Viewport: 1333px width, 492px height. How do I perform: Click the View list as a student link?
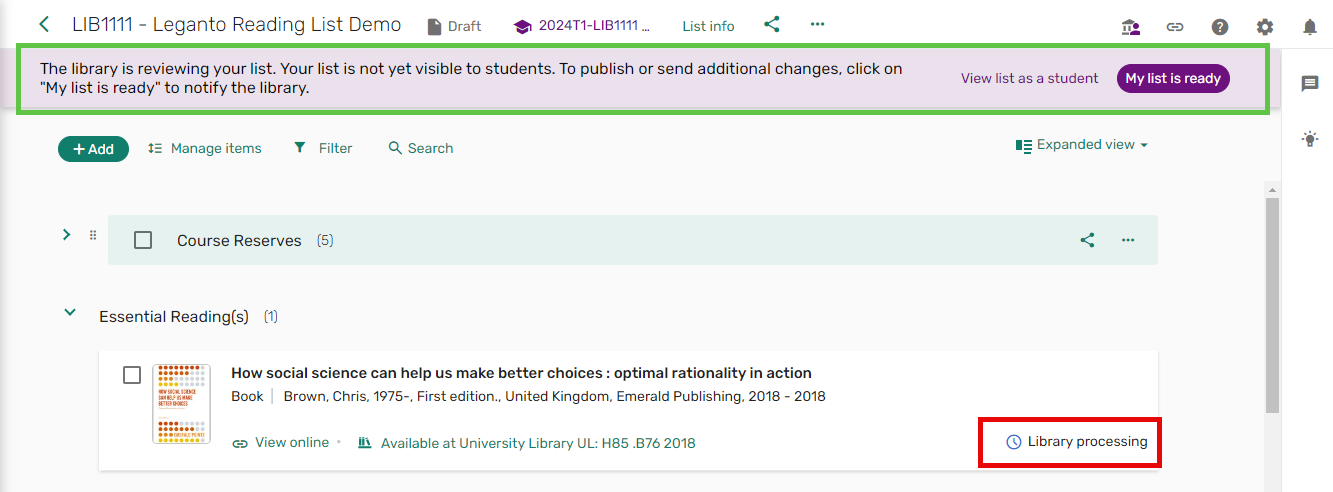1029,78
